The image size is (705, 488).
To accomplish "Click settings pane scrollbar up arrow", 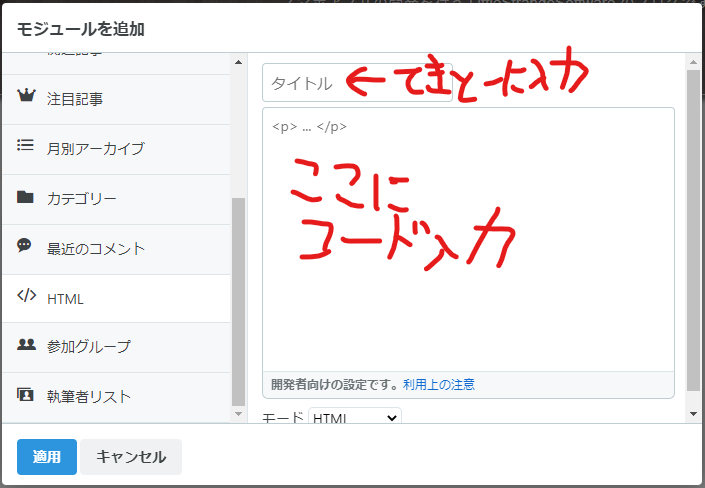I will 693,62.
